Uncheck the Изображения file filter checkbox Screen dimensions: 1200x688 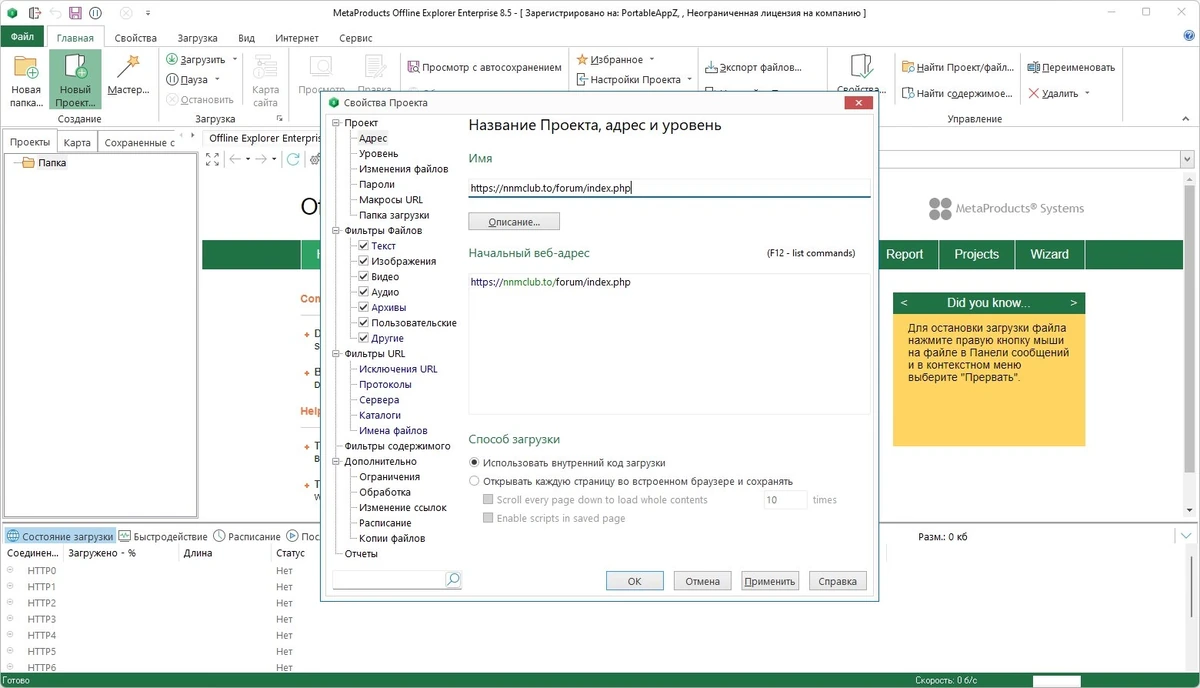(x=364, y=261)
